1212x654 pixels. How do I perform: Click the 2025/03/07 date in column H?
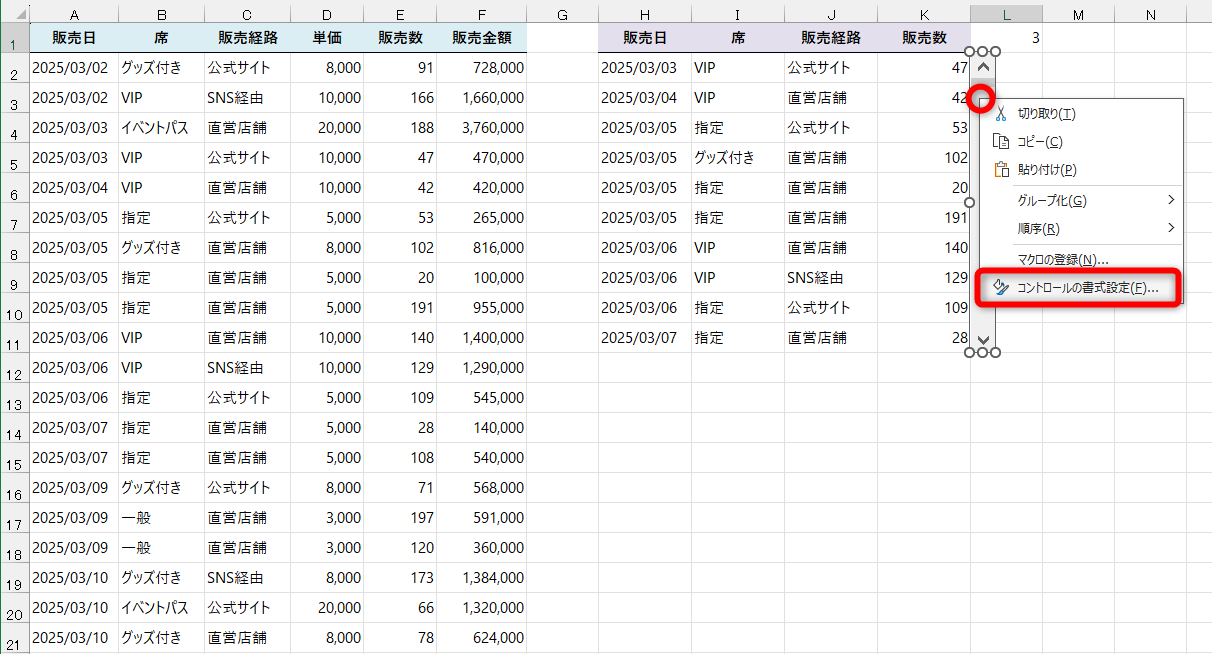(644, 338)
